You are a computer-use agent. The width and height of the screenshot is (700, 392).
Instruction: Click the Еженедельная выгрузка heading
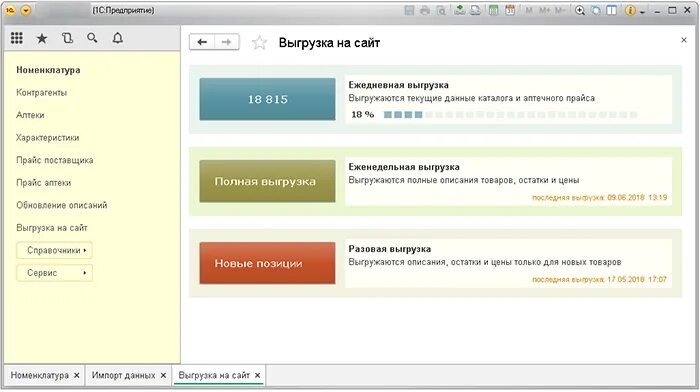pos(404,167)
